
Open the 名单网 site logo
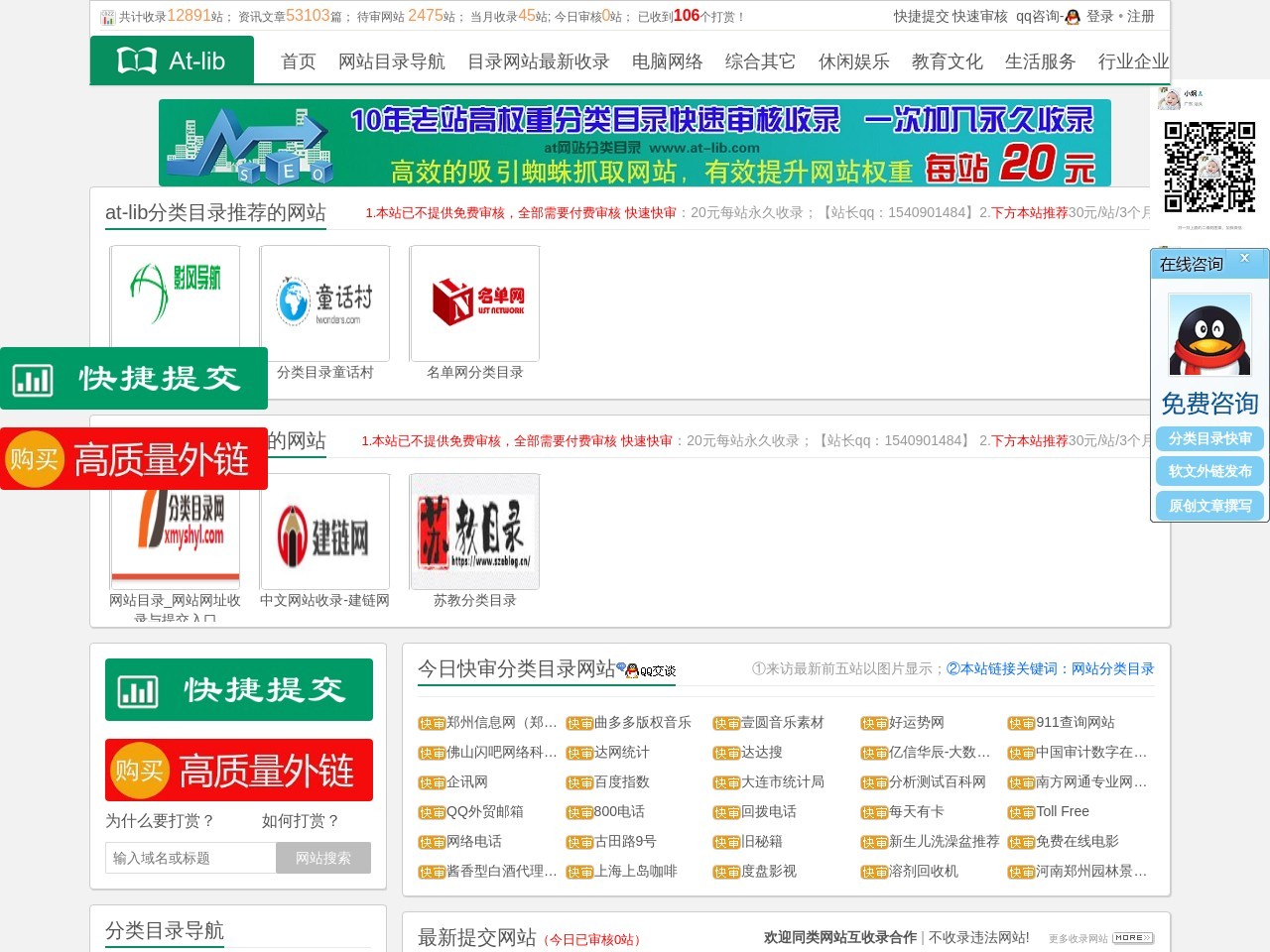tap(475, 302)
